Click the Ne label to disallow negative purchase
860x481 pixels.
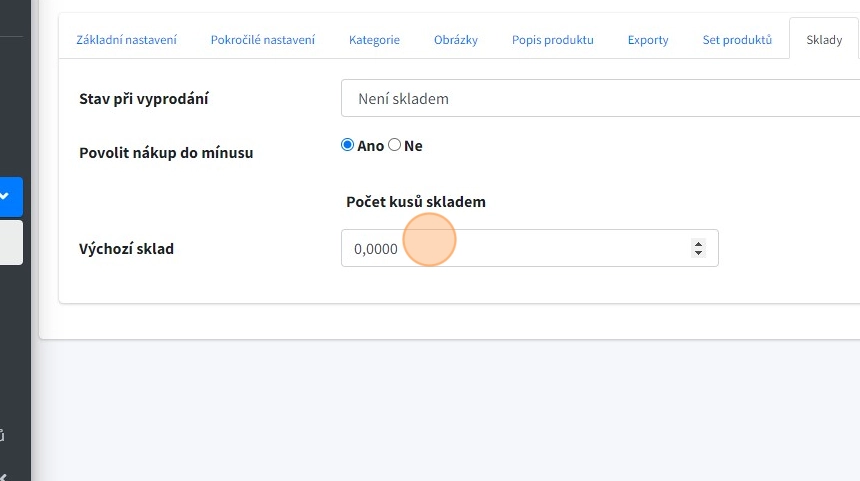pyautogui.click(x=413, y=146)
